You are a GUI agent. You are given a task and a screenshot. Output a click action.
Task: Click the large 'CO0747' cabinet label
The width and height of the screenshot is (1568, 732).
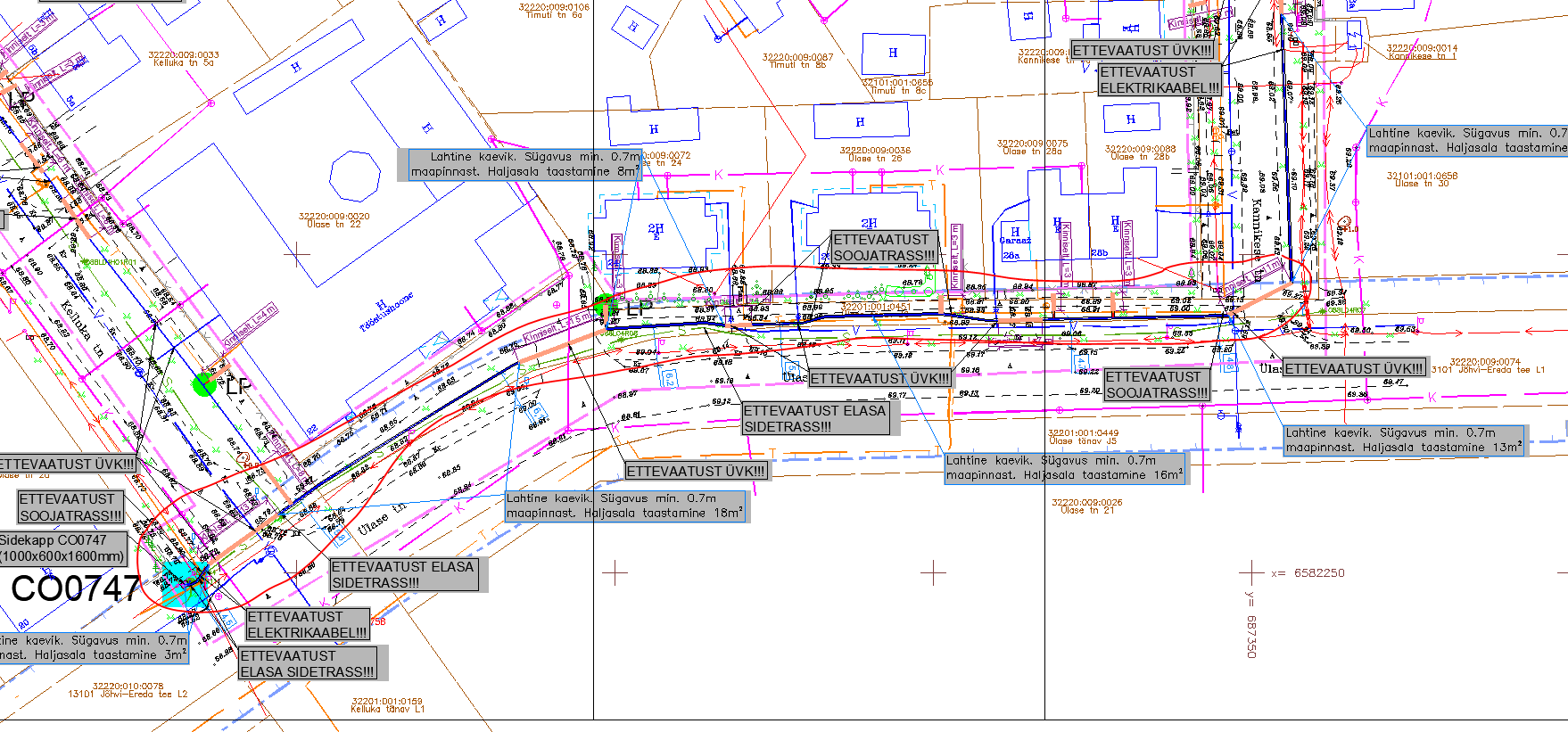75,588
